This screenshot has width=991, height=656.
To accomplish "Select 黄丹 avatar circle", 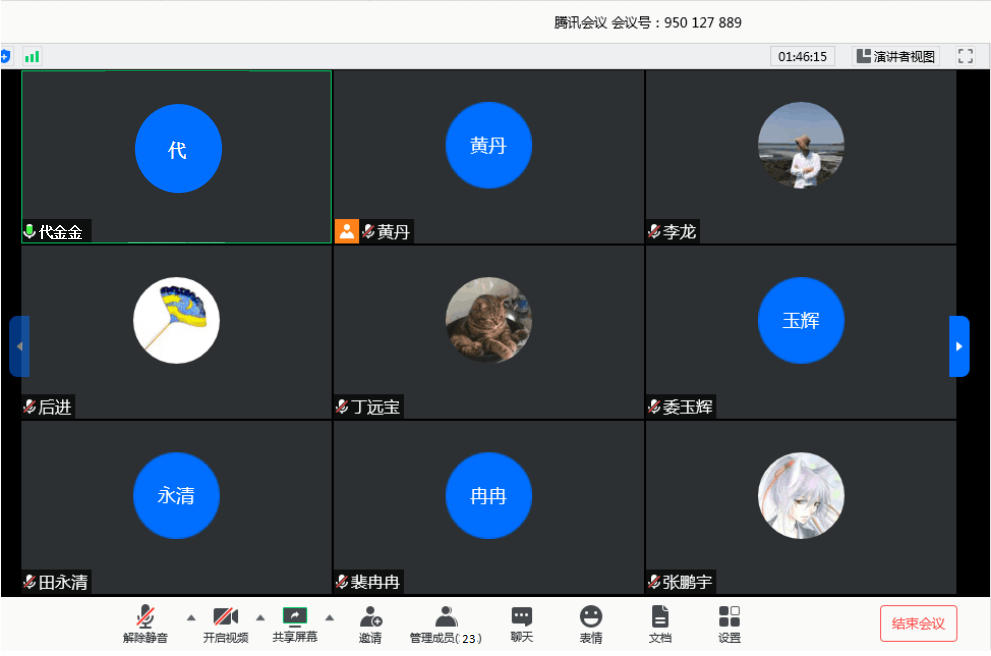I will click(x=489, y=145).
